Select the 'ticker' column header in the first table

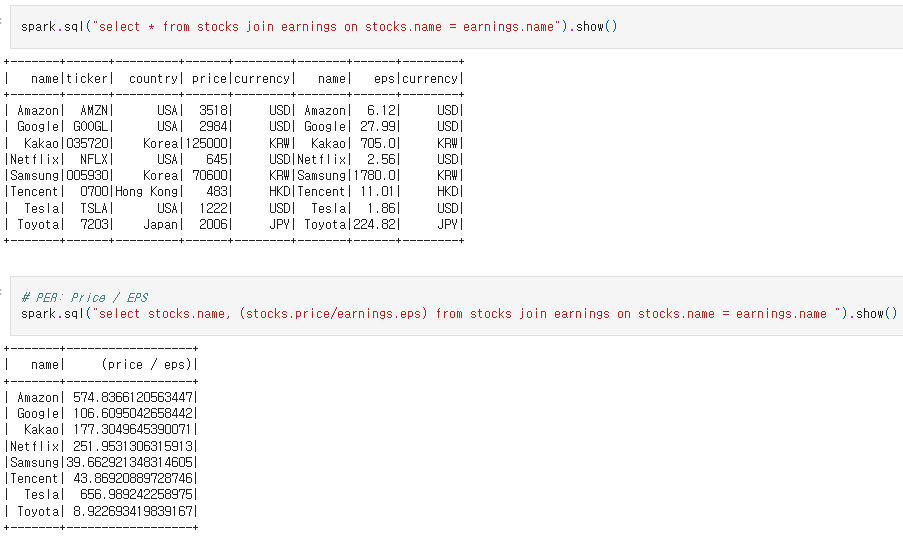87,79
